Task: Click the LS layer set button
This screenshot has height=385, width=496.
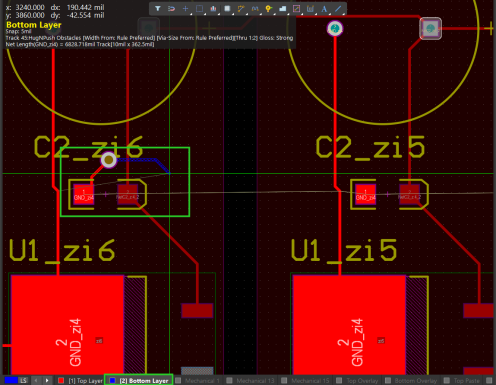Action: click(x=23, y=380)
